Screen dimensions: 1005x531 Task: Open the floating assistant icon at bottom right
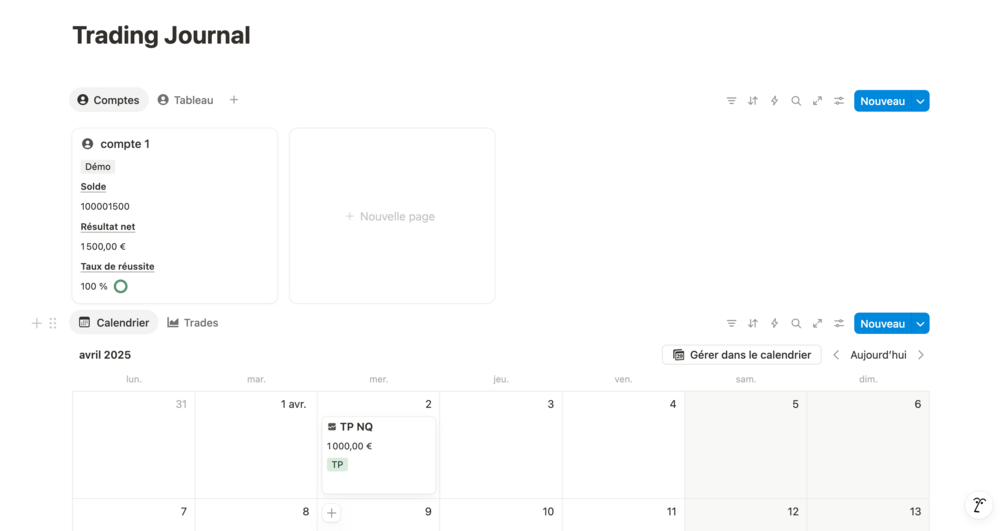979,505
